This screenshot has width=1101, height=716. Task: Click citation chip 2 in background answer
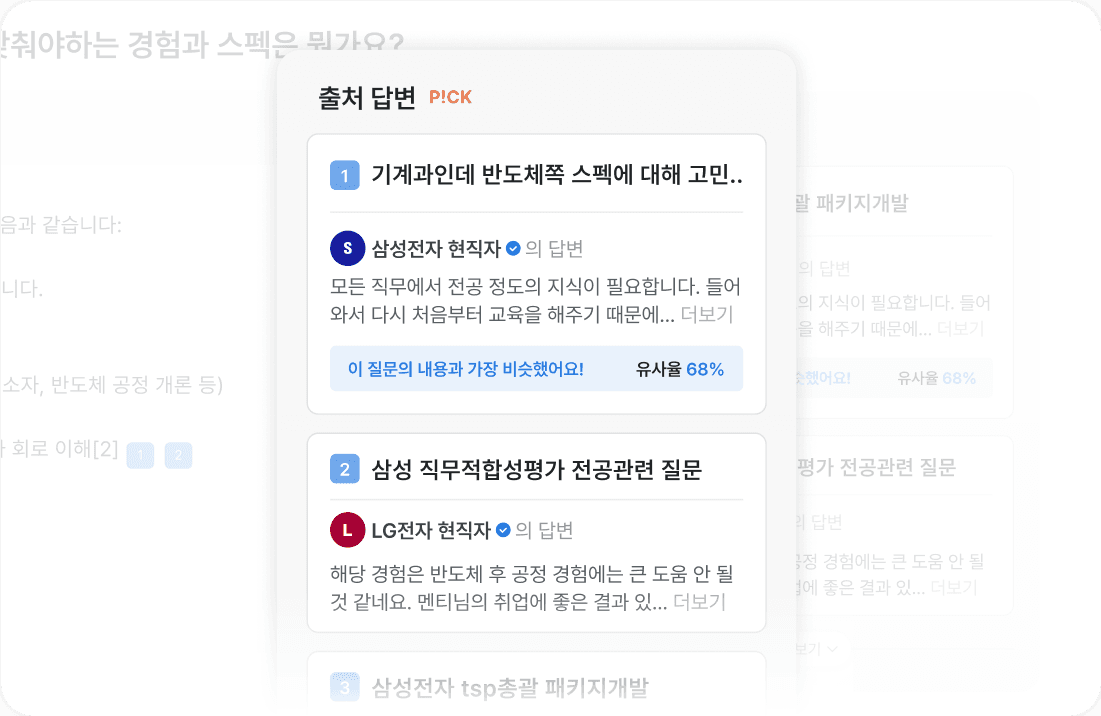[178, 456]
